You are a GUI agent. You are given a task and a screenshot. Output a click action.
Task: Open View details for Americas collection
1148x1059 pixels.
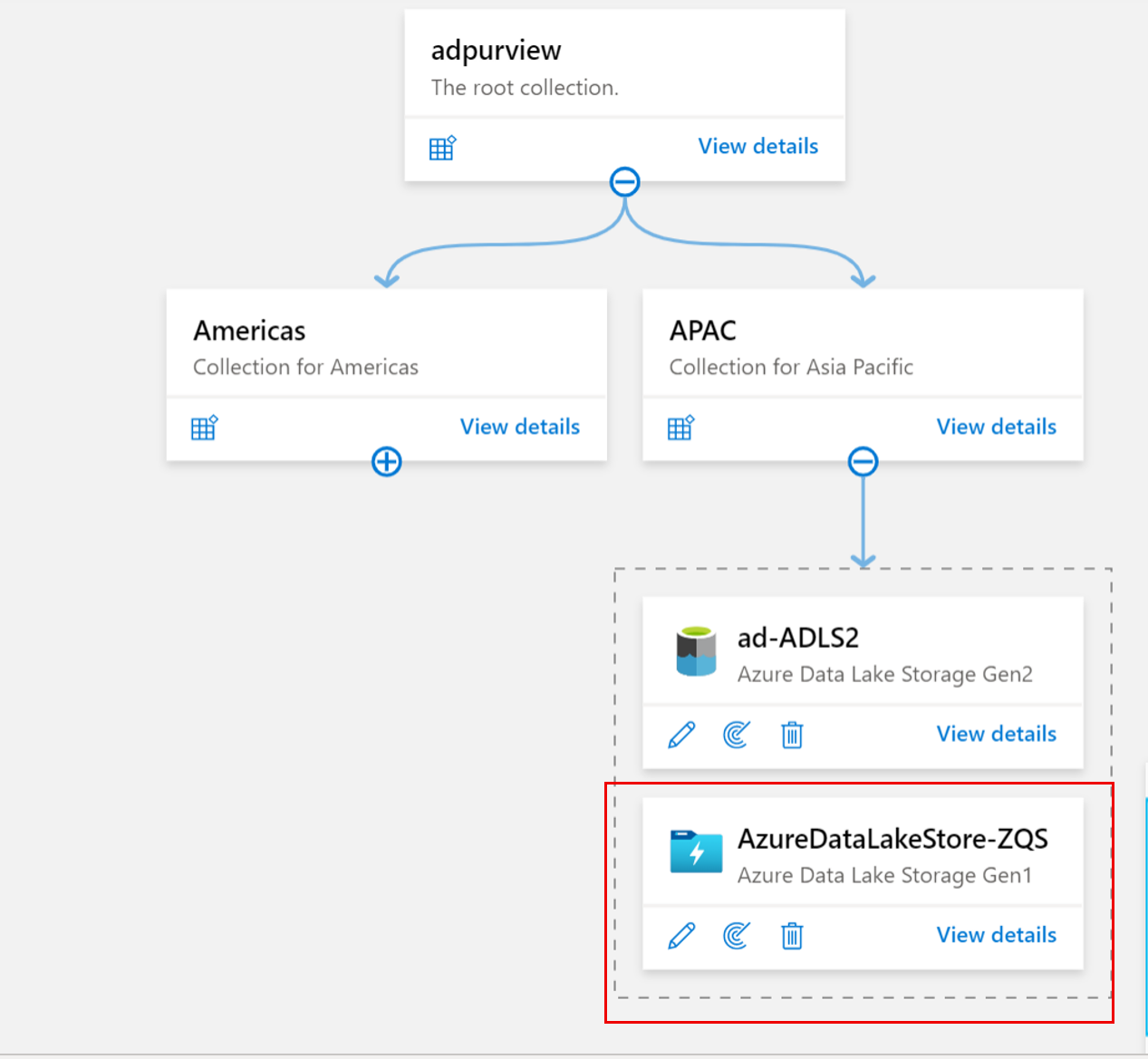[520, 427]
